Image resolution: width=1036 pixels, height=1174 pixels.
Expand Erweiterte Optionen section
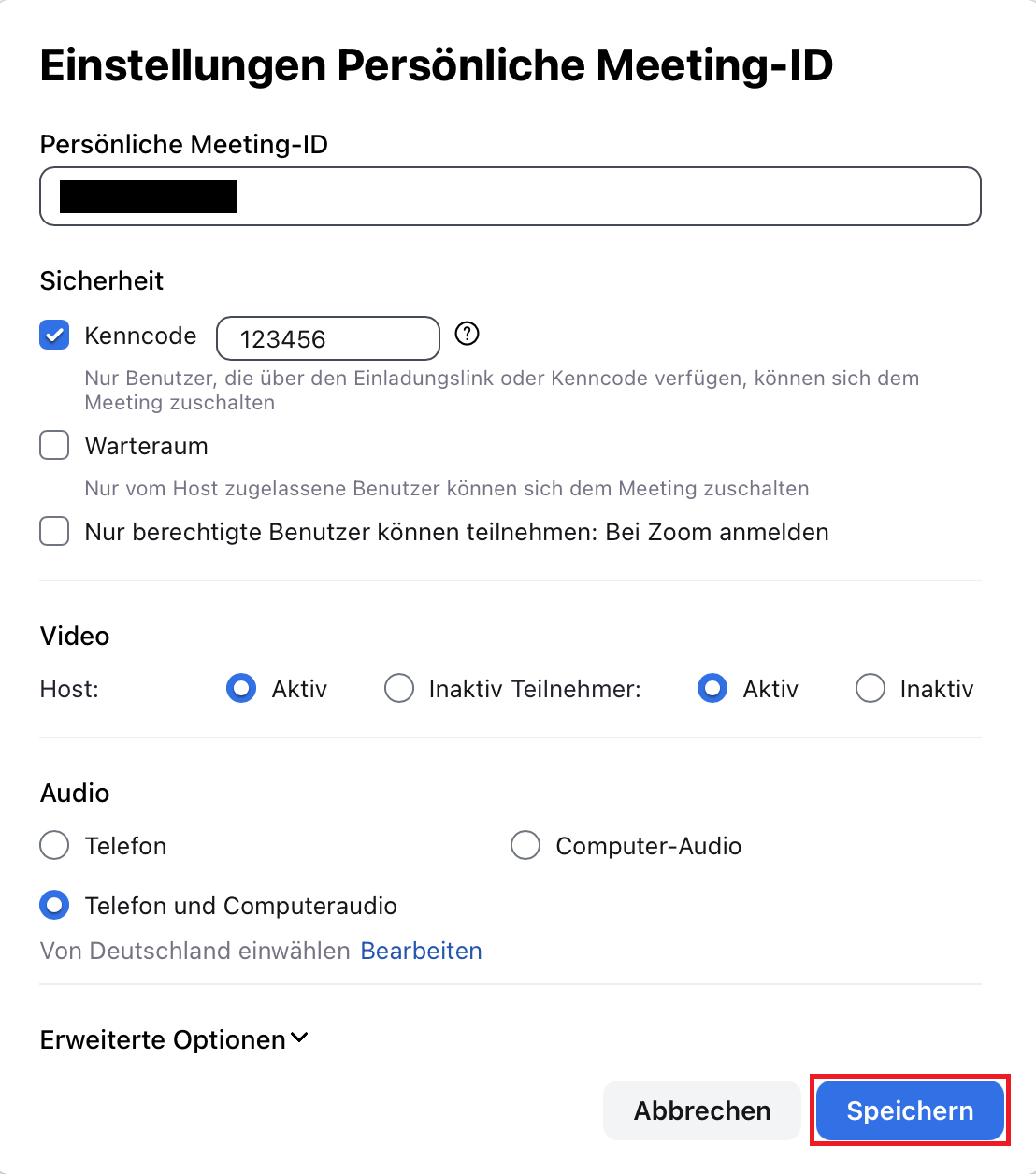[164, 1039]
